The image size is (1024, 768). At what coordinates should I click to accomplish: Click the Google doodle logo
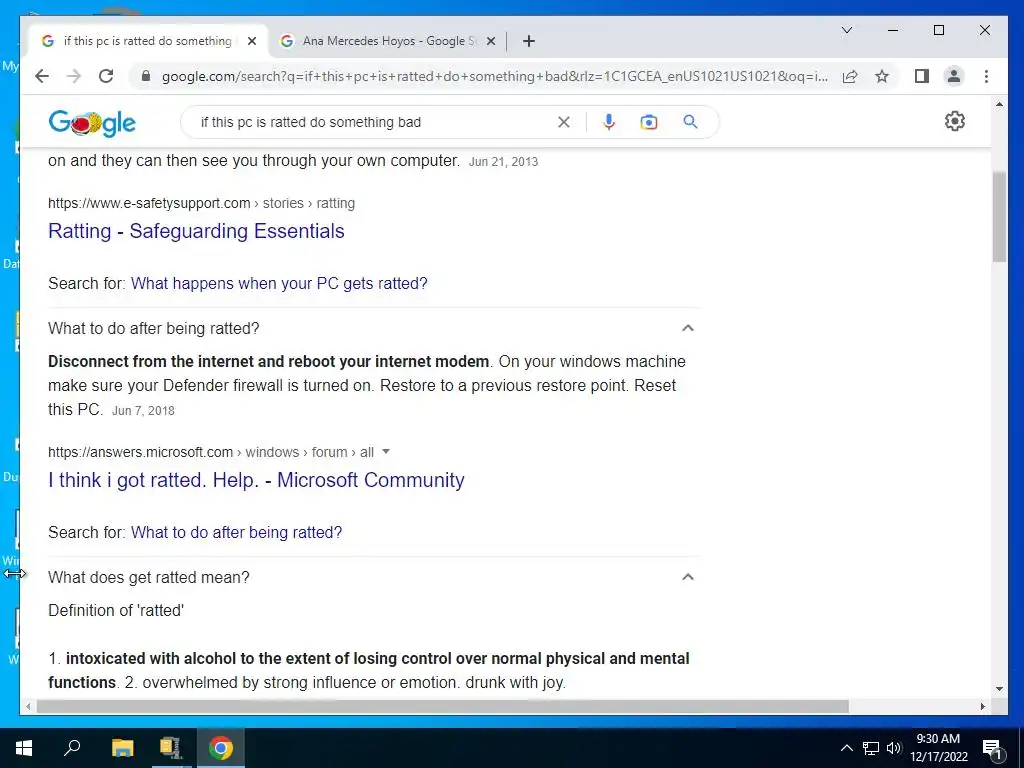(x=92, y=123)
